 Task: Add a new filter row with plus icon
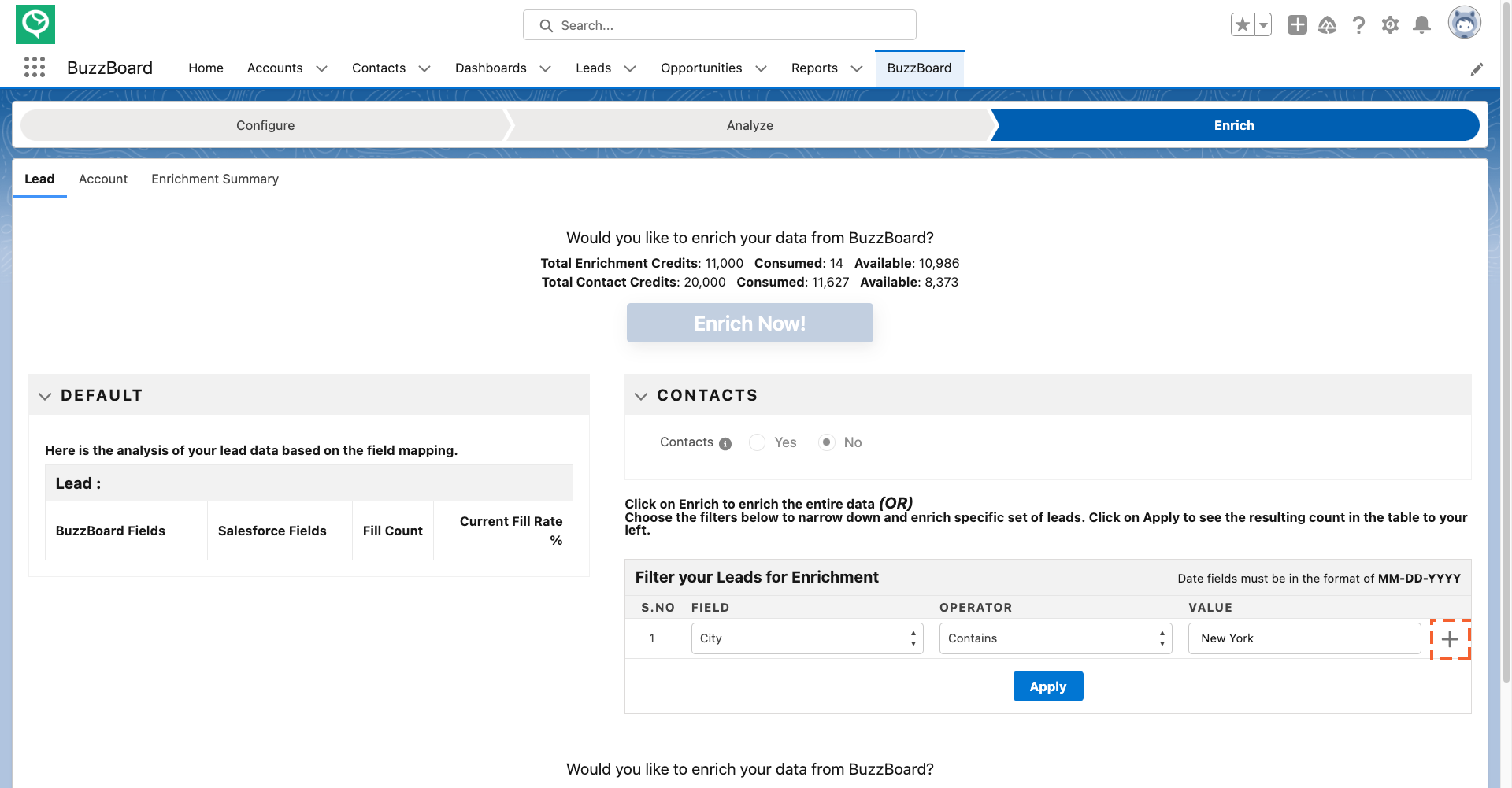click(1450, 639)
